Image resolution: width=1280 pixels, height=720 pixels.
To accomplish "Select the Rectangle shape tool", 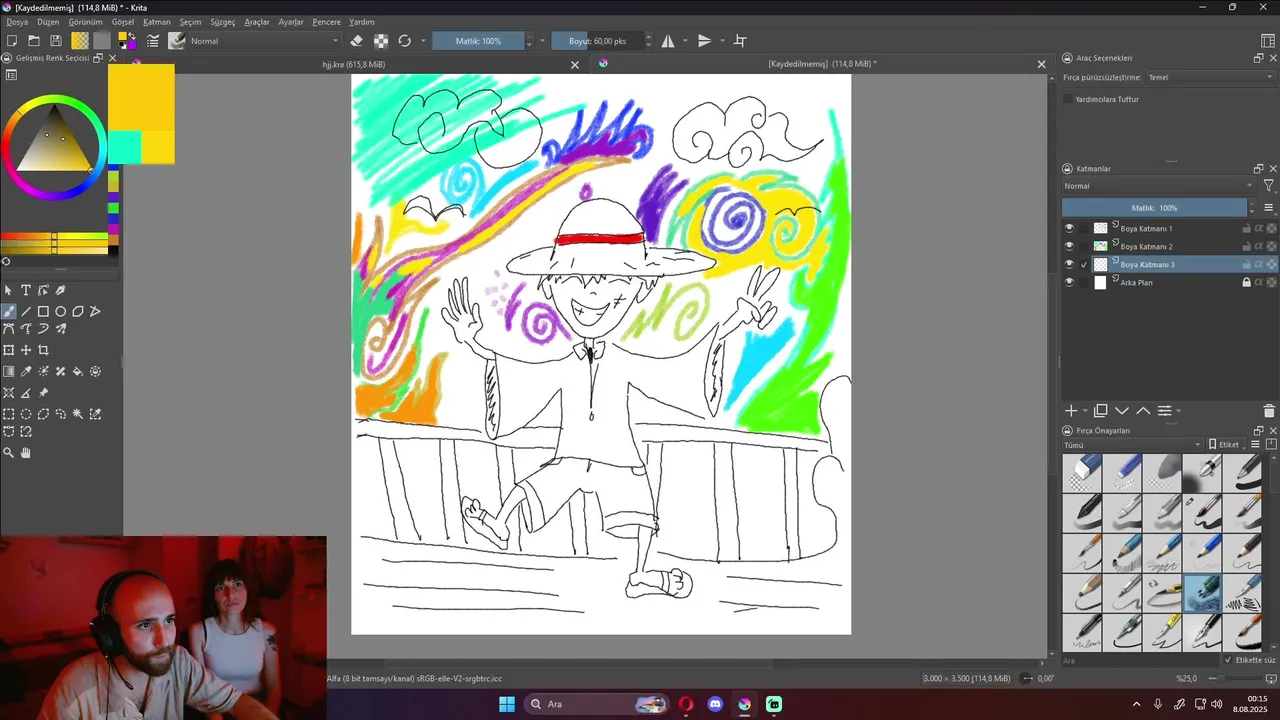I will [43, 311].
